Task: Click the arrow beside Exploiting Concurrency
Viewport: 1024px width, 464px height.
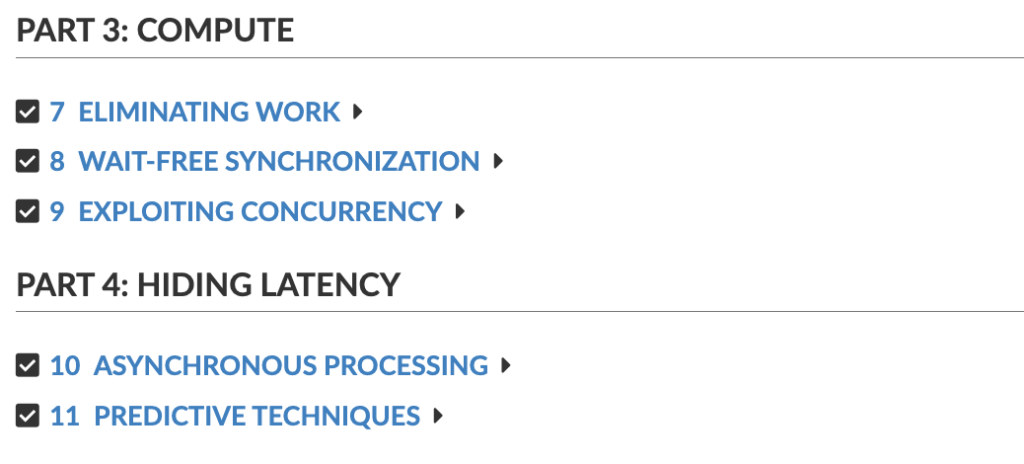Action: point(460,212)
